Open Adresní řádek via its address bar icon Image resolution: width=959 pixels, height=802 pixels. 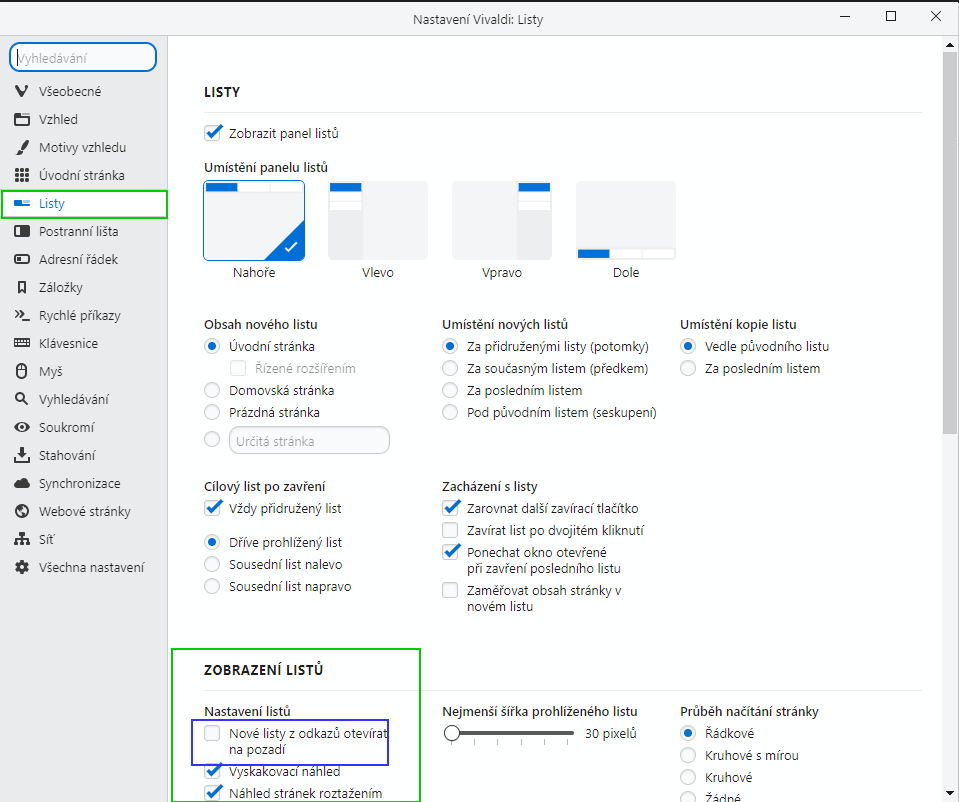click(x=21, y=259)
